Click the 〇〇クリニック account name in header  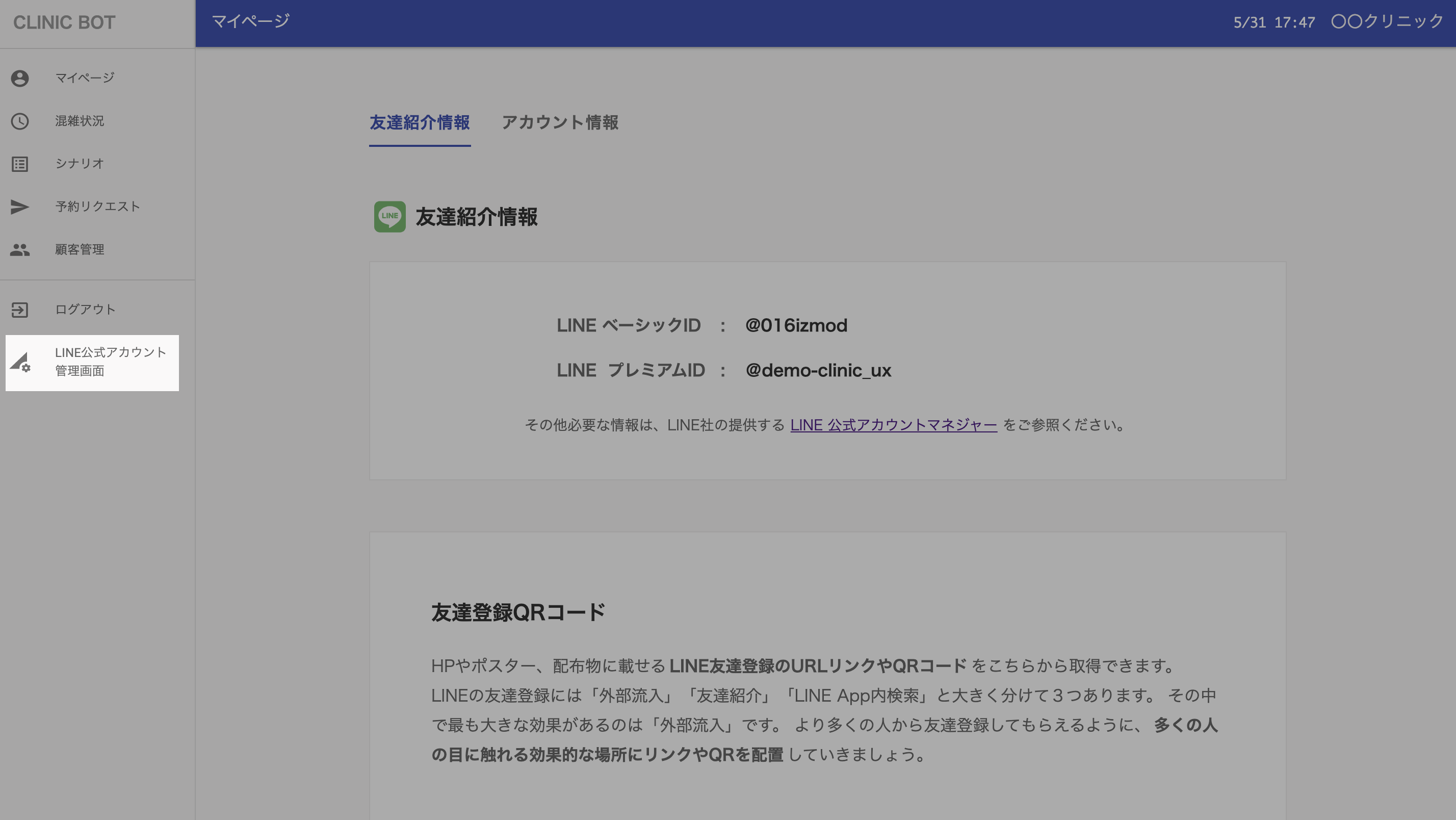tap(1387, 22)
